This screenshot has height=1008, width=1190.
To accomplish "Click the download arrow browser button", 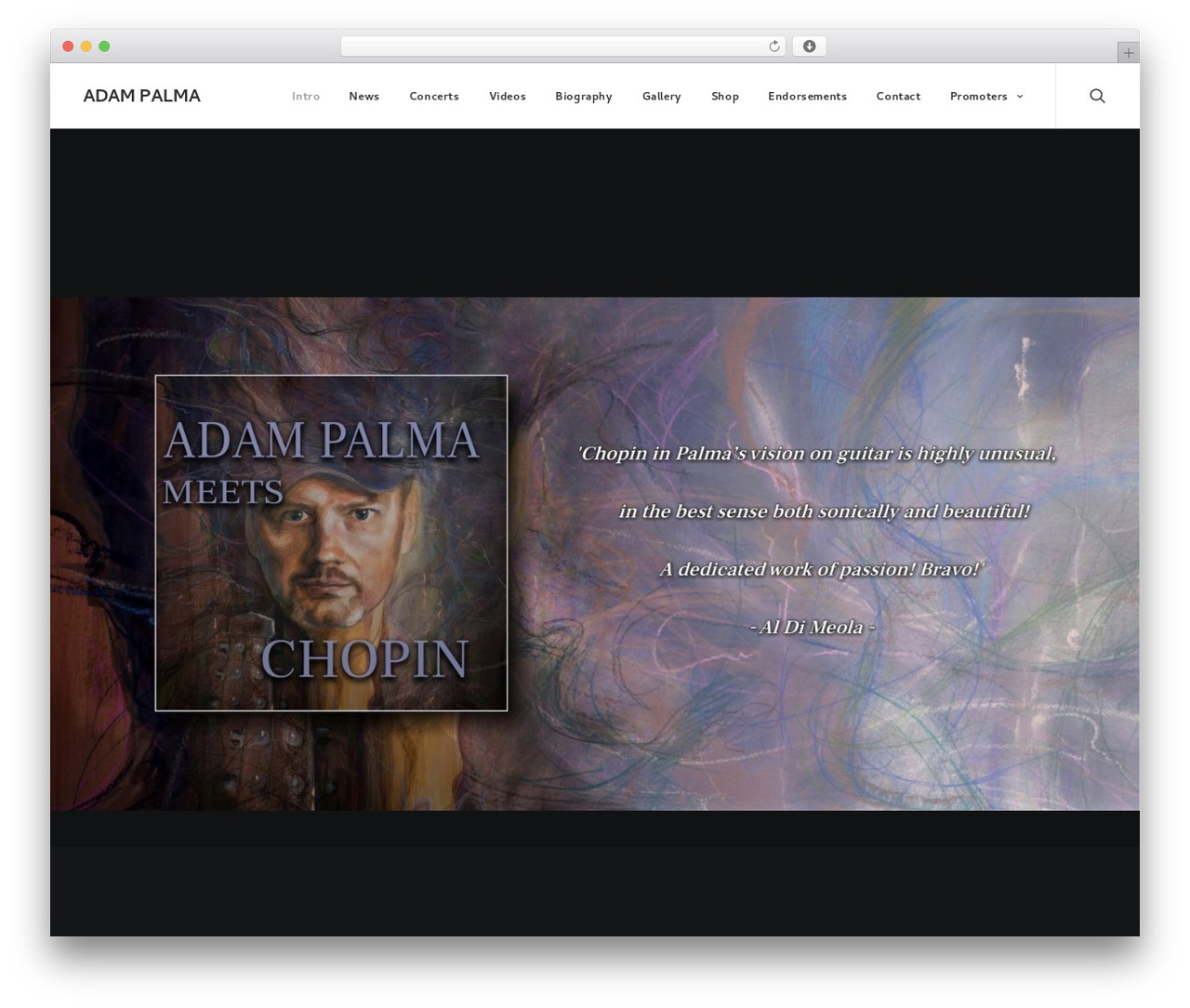I will (x=809, y=46).
